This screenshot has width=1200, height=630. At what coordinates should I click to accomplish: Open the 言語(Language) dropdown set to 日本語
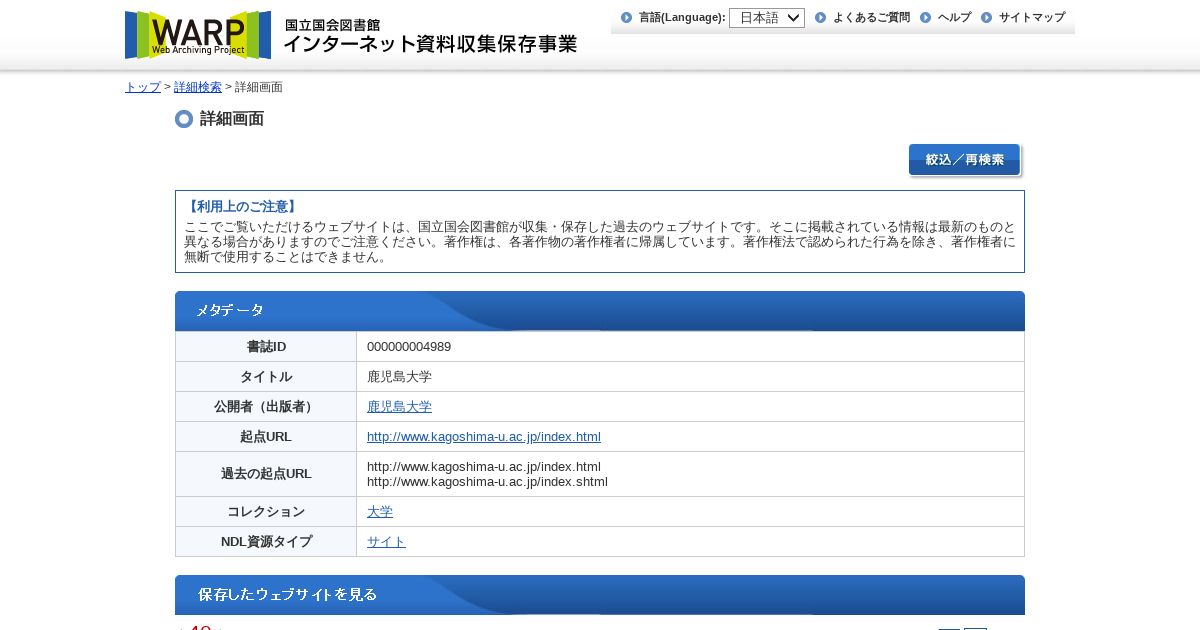coord(767,18)
